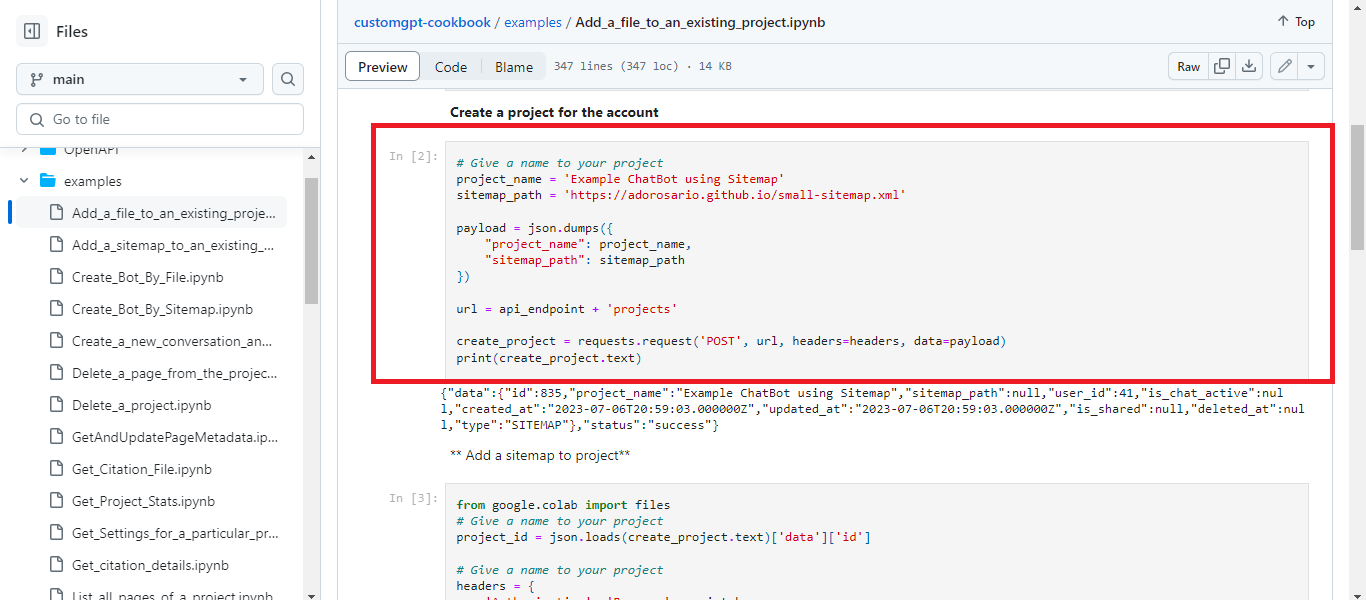Open the main branch selector
Screen dimensions: 1366x600
point(139,78)
